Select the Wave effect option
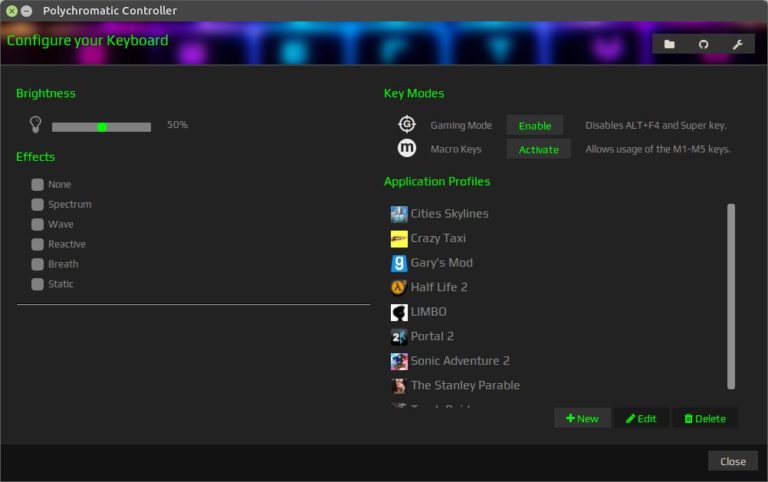This screenshot has width=768, height=482. [x=37, y=224]
